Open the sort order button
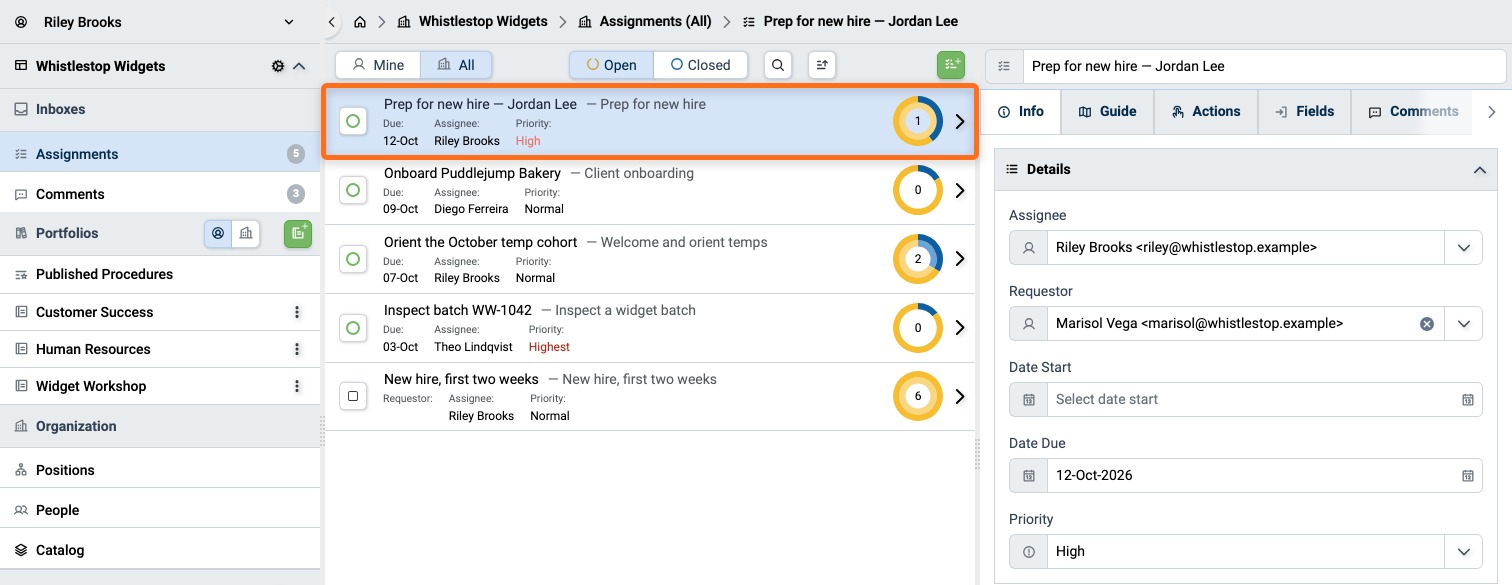This screenshot has height=585, width=1512. point(822,65)
